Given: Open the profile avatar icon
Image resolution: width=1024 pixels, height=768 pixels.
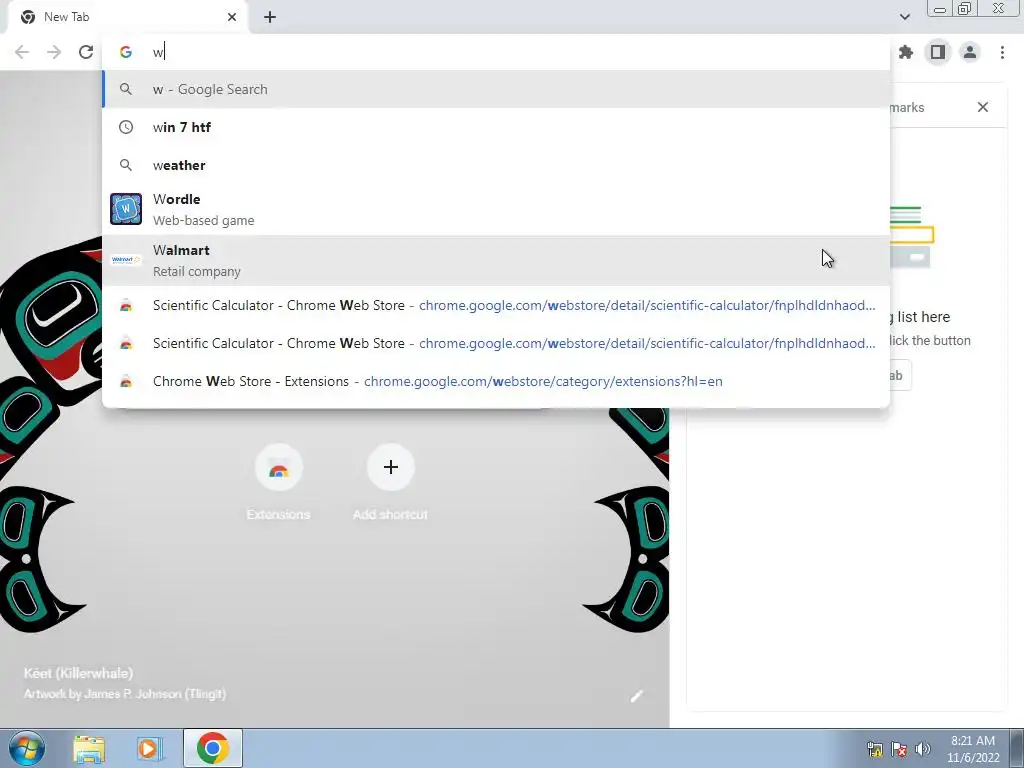Looking at the screenshot, I should click(x=970, y=52).
